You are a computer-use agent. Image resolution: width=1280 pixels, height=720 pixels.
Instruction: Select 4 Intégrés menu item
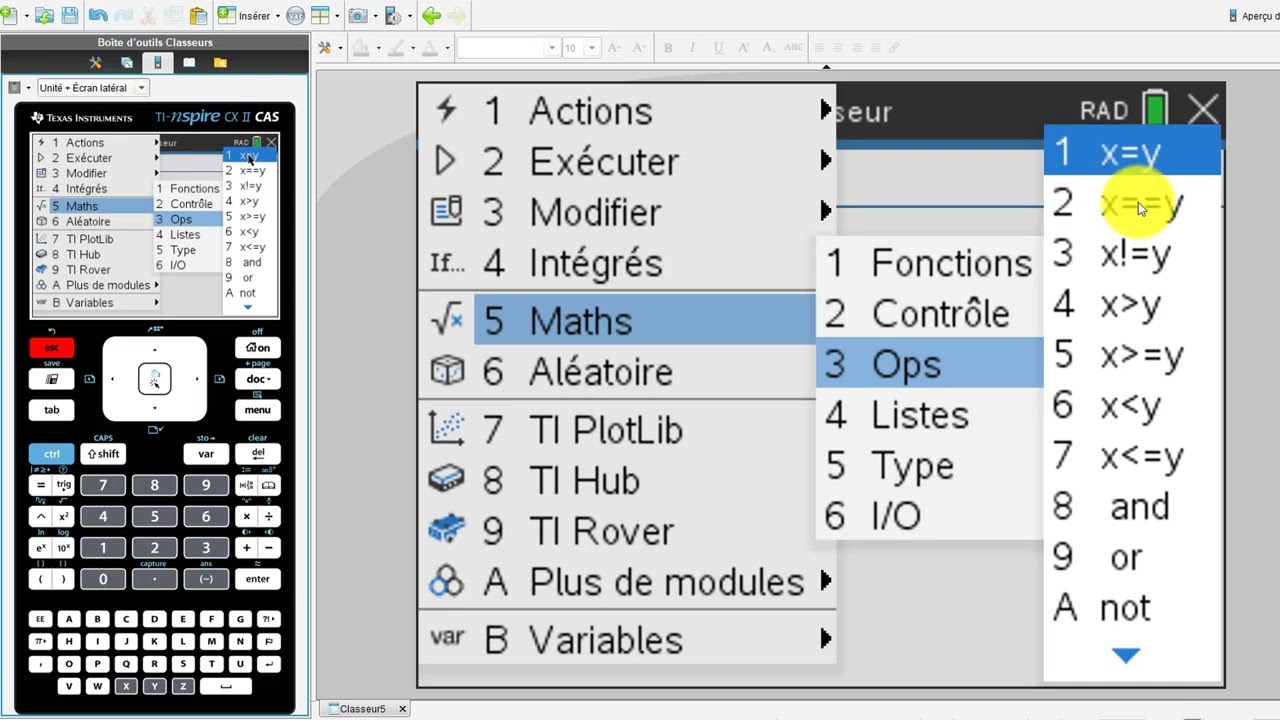(x=626, y=263)
